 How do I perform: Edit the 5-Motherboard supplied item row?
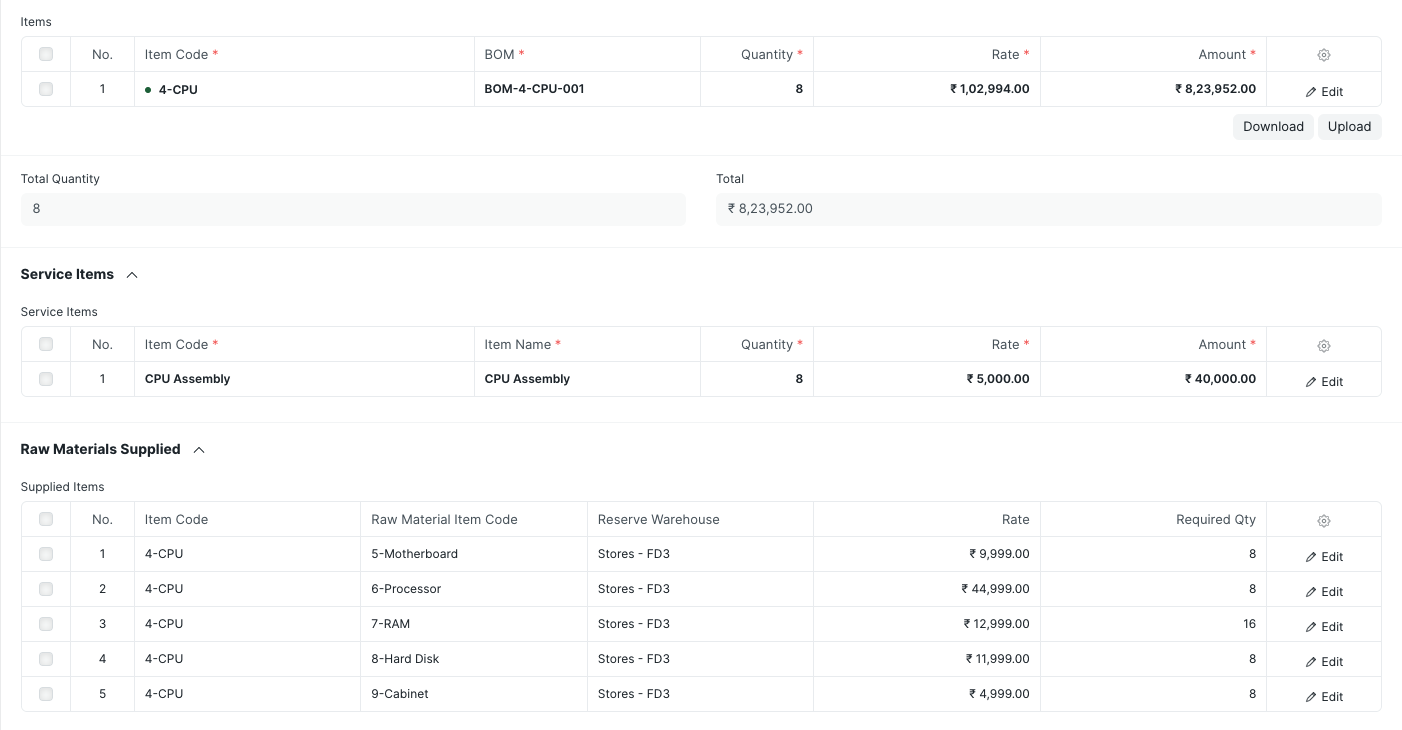click(x=1324, y=556)
